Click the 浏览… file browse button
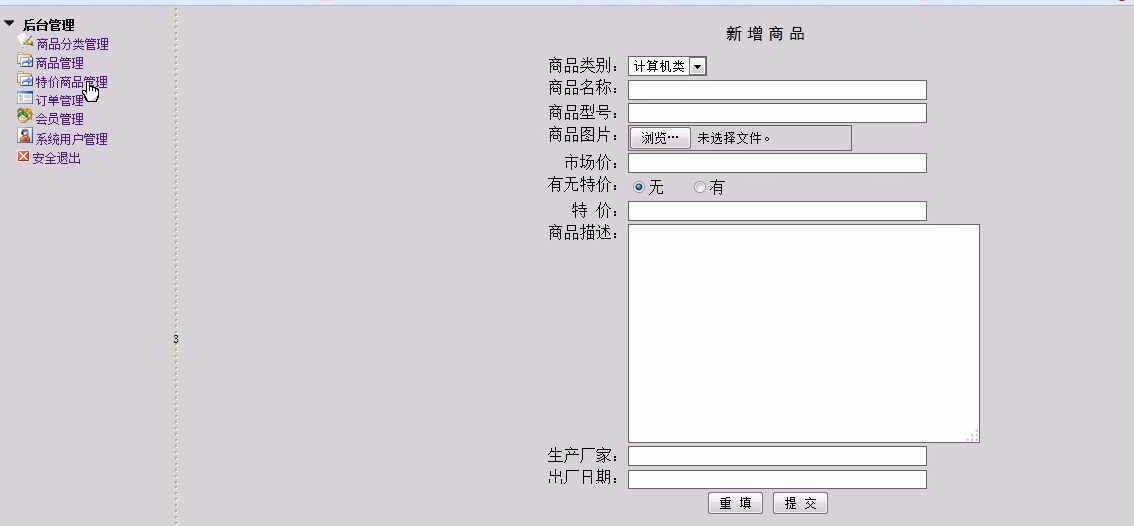The width and height of the screenshot is (1134, 526). (660, 137)
